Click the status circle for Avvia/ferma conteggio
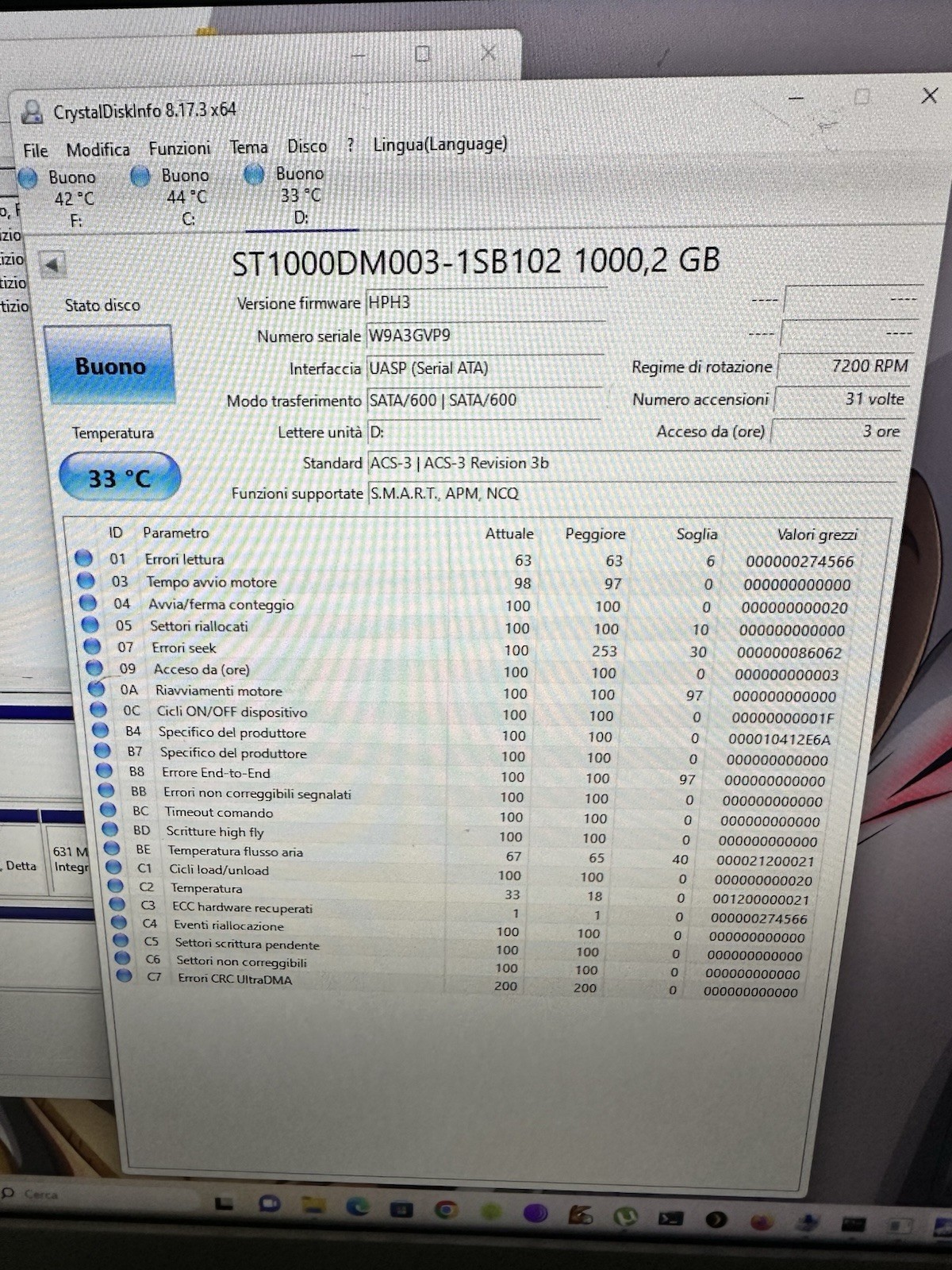 click(88, 603)
